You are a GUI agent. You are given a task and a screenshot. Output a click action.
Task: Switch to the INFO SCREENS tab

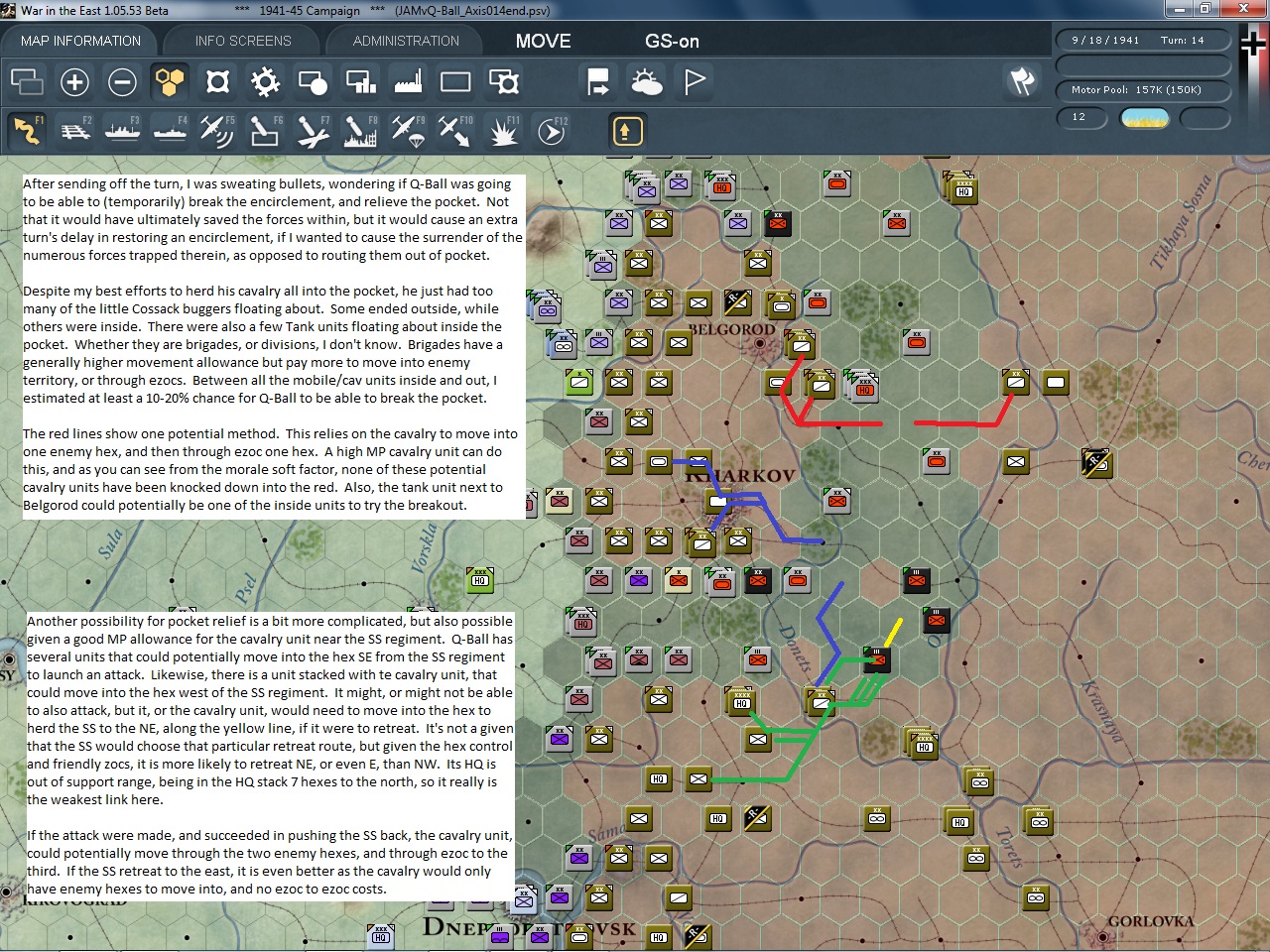click(243, 41)
